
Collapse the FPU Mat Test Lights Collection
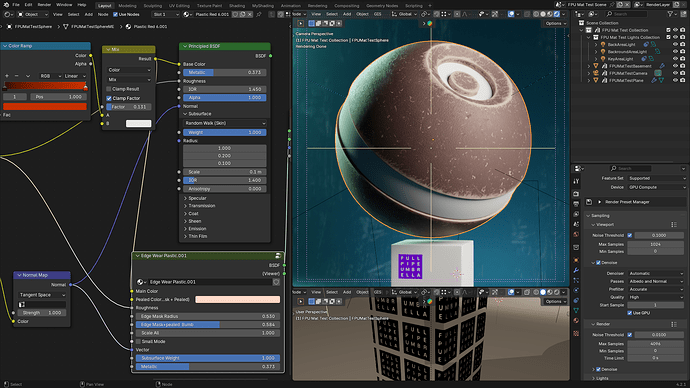coord(589,37)
